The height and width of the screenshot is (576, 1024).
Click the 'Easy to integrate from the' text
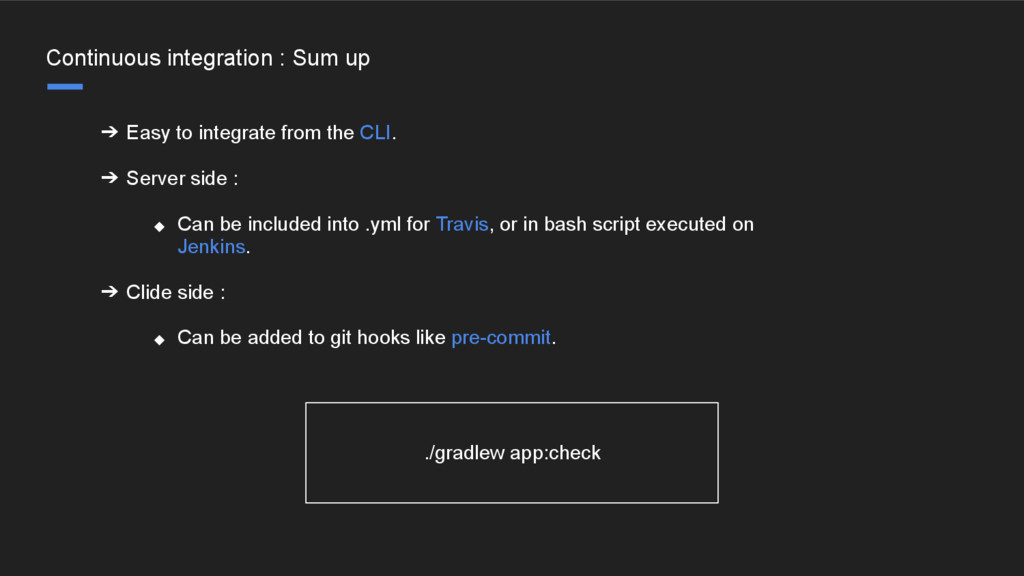tap(240, 133)
